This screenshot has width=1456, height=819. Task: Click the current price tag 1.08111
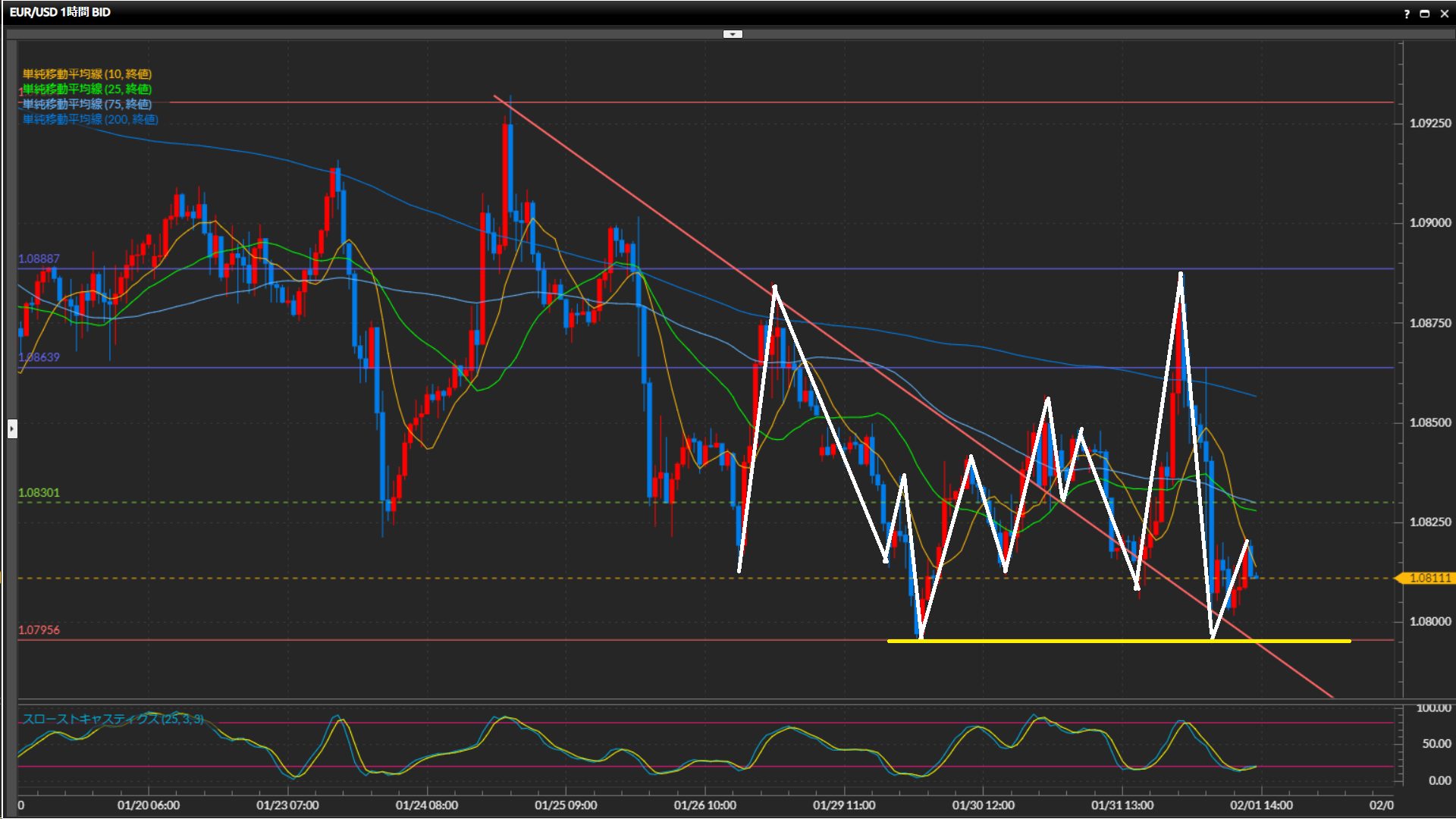1429,578
